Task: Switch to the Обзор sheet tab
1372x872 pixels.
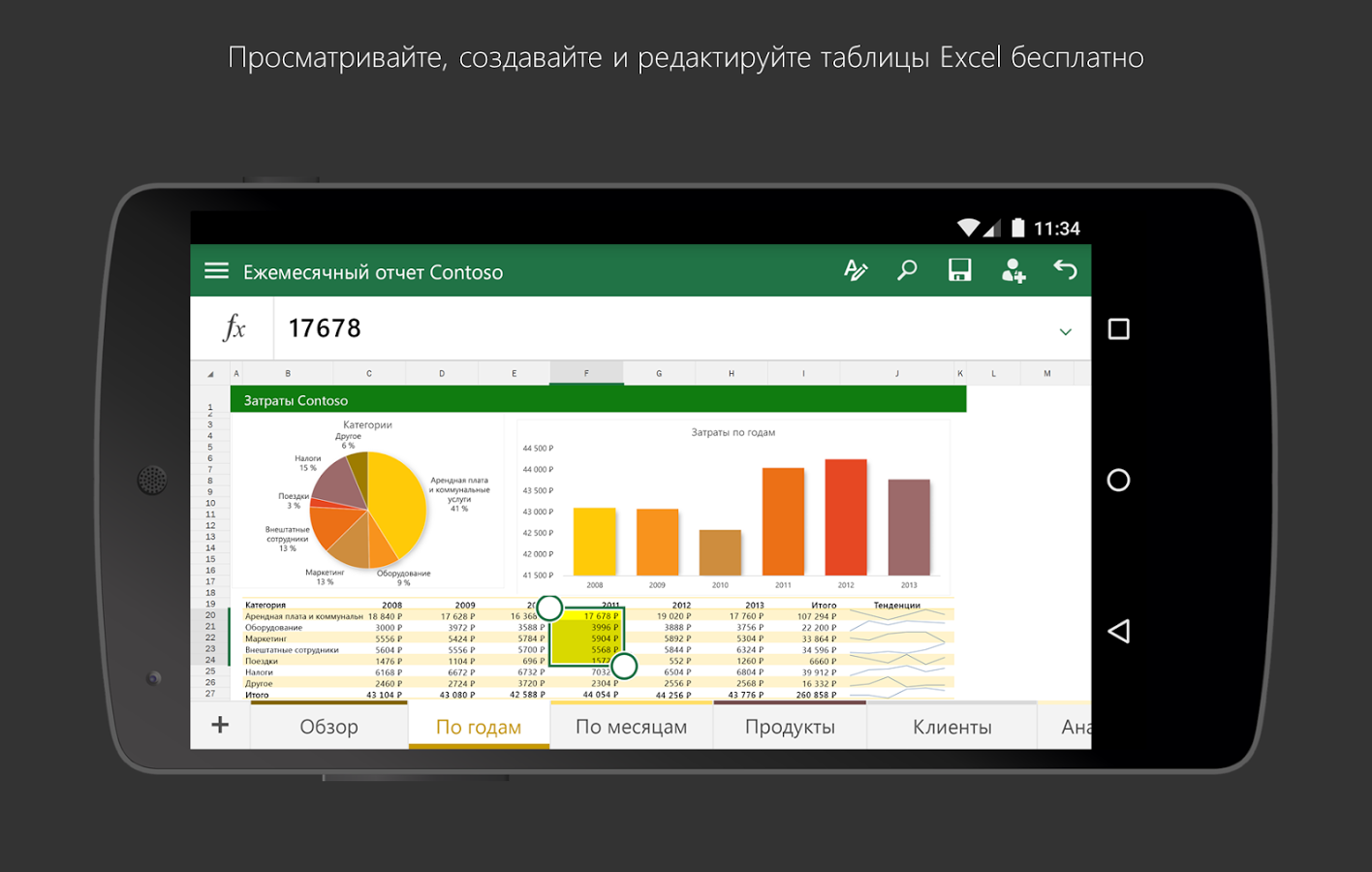Action: (328, 727)
